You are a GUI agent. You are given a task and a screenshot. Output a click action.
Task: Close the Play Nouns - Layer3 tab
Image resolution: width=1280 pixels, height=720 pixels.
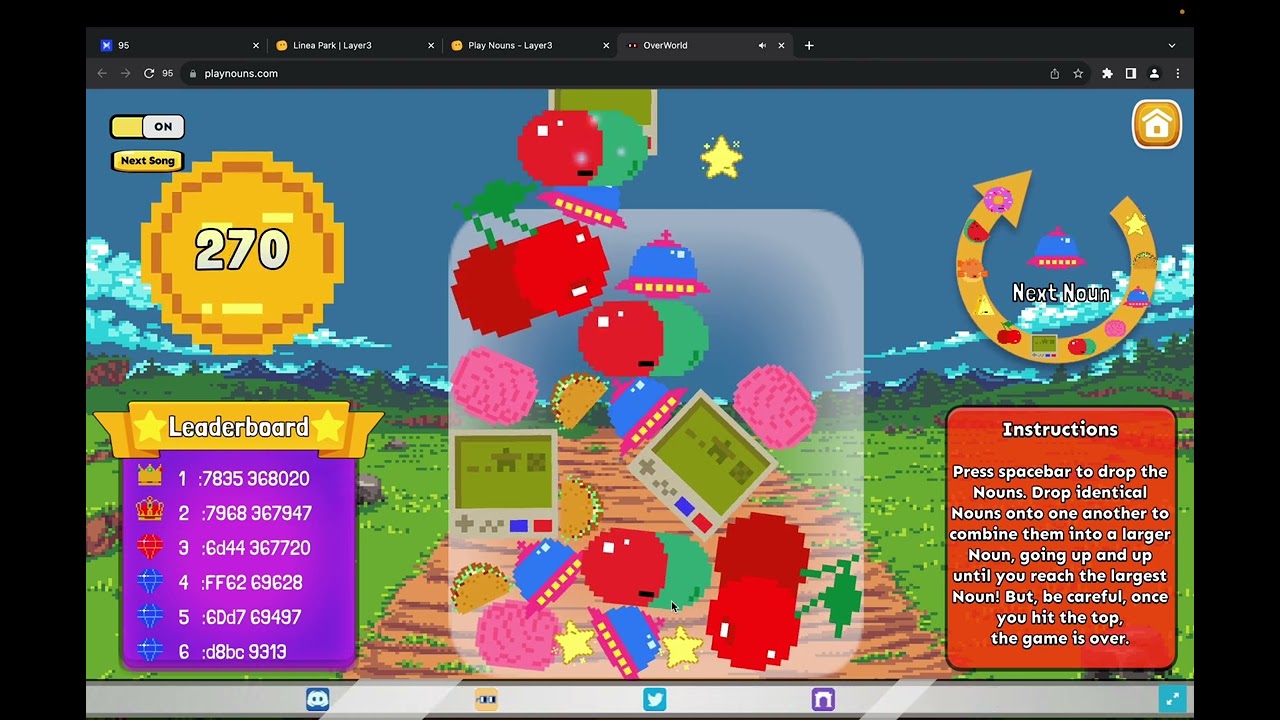tap(606, 45)
